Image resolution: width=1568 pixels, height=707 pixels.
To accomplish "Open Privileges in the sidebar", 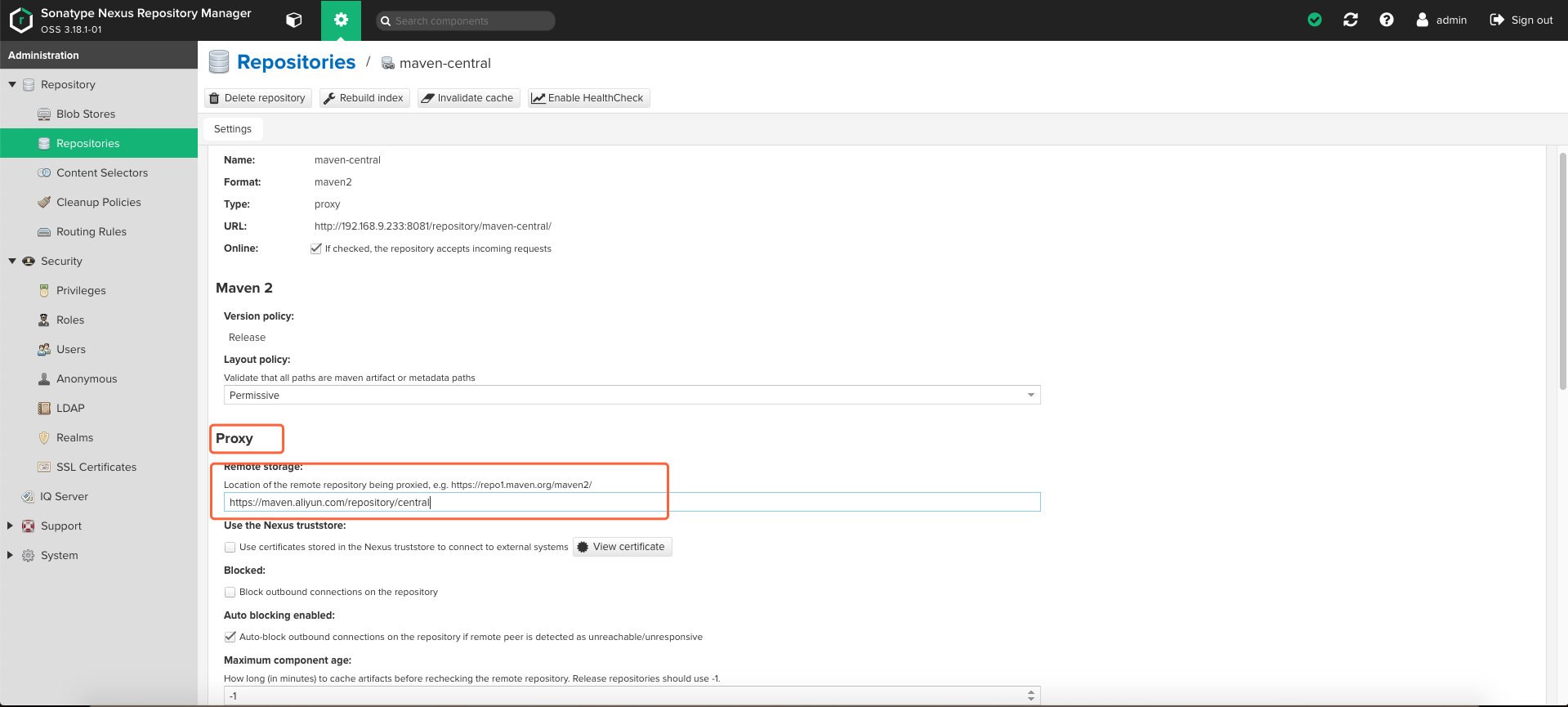I will click(99, 291).
